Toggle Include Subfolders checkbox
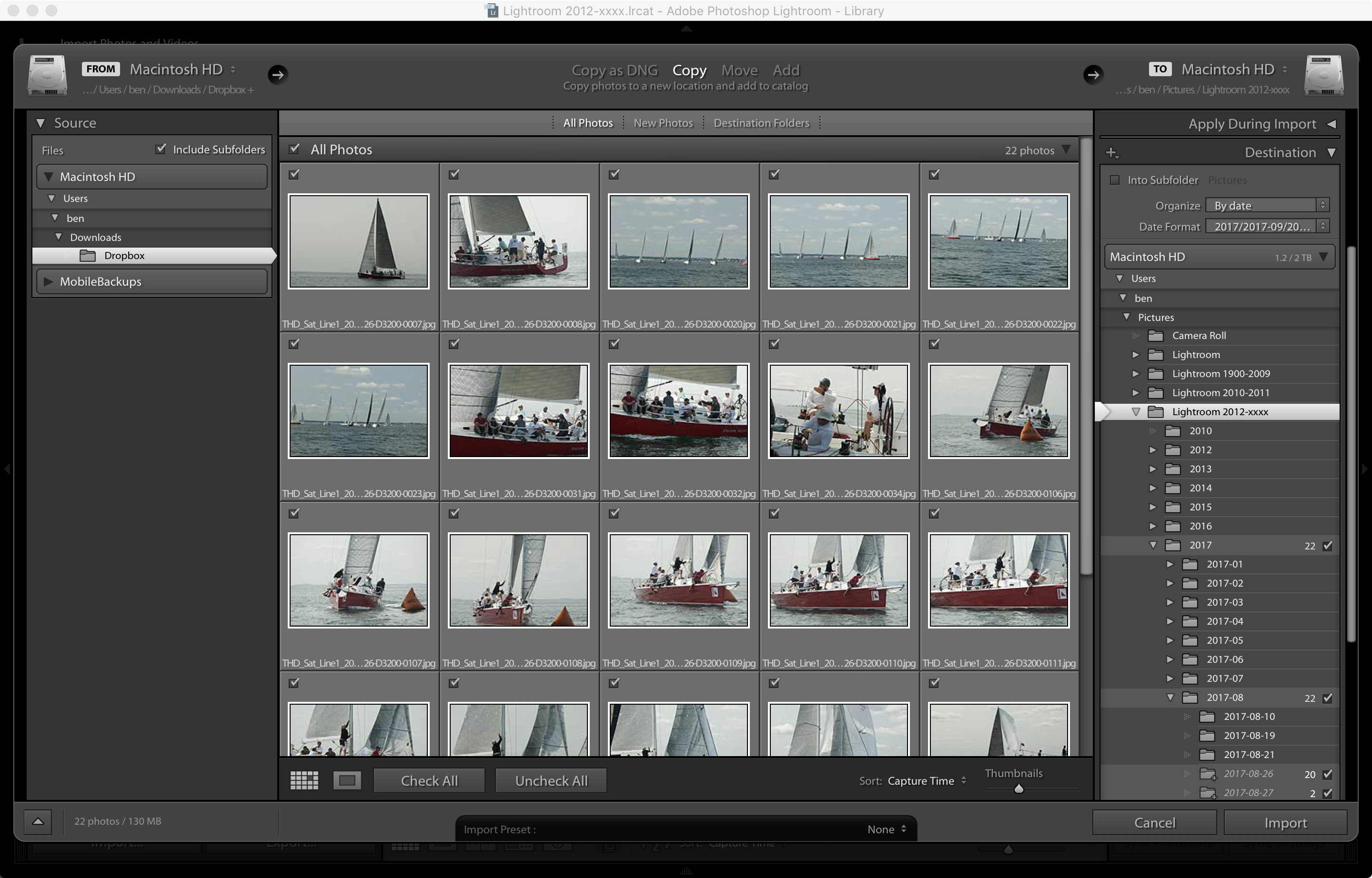1372x878 pixels. (x=161, y=149)
